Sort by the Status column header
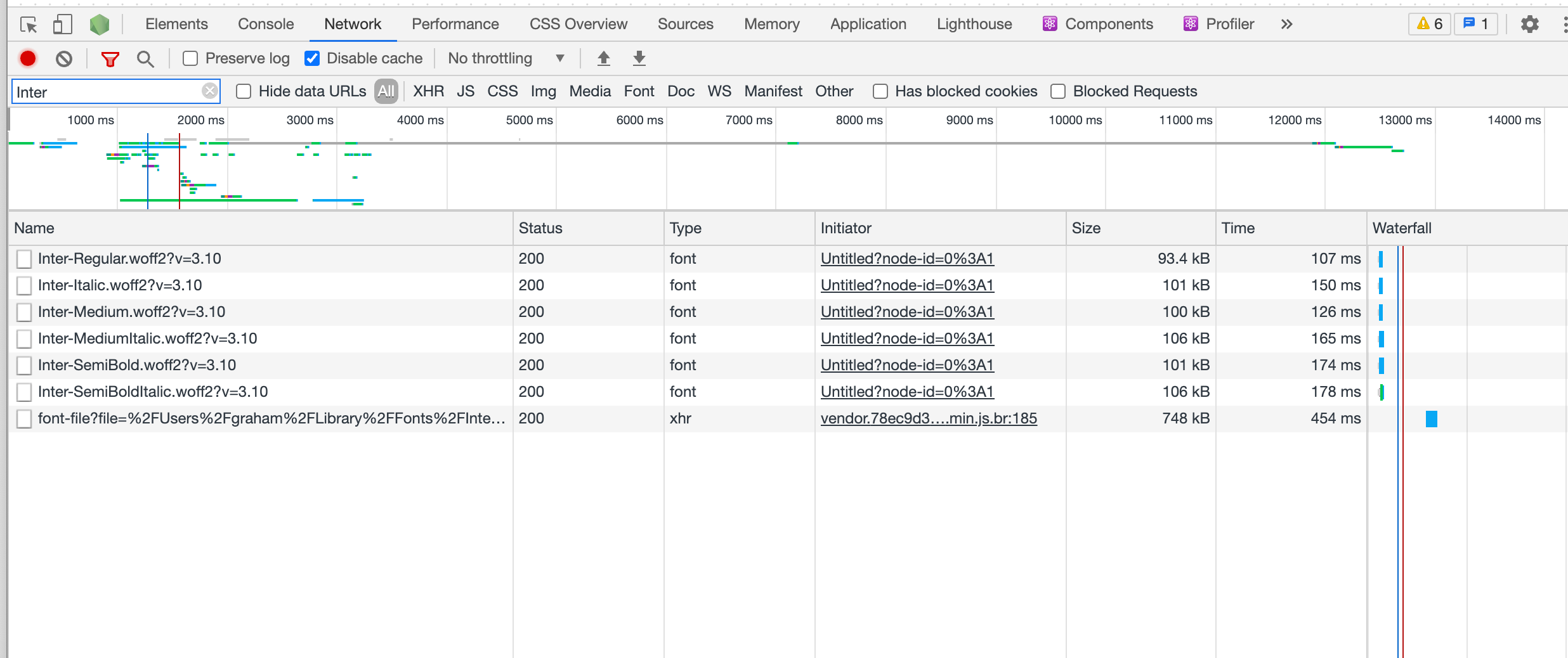The height and width of the screenshot is (658, 1568). 588,228
